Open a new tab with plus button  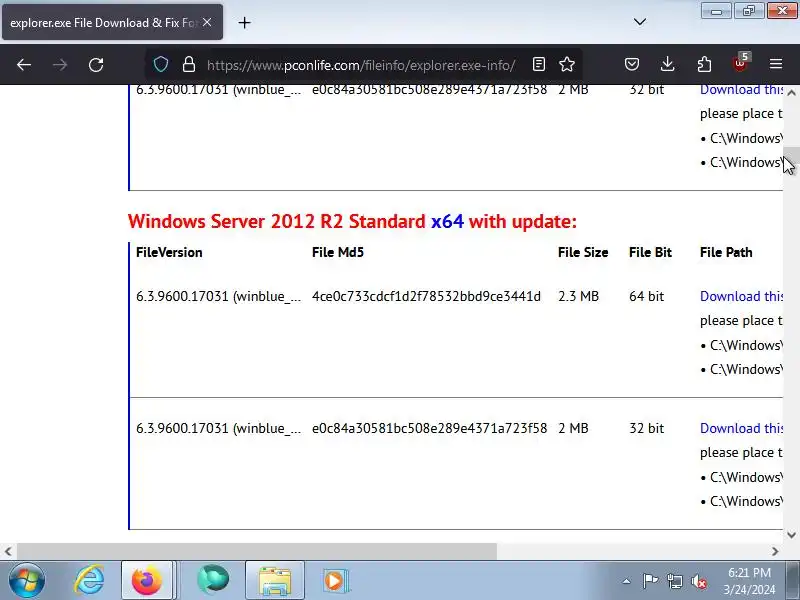244,22
